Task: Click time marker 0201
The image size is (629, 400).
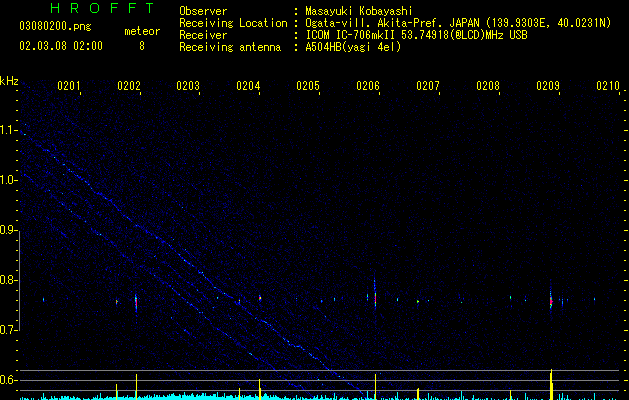Action: [x=69, y=86]
